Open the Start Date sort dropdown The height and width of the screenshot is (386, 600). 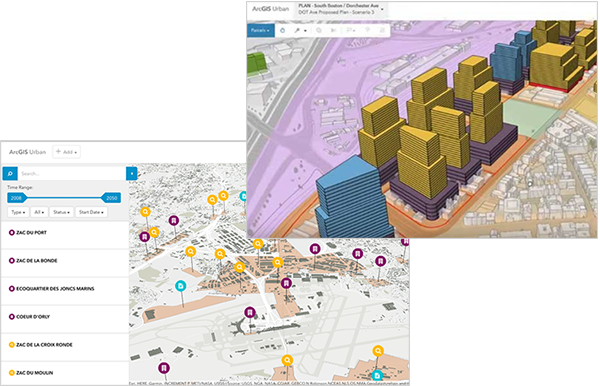pos(91,212)
